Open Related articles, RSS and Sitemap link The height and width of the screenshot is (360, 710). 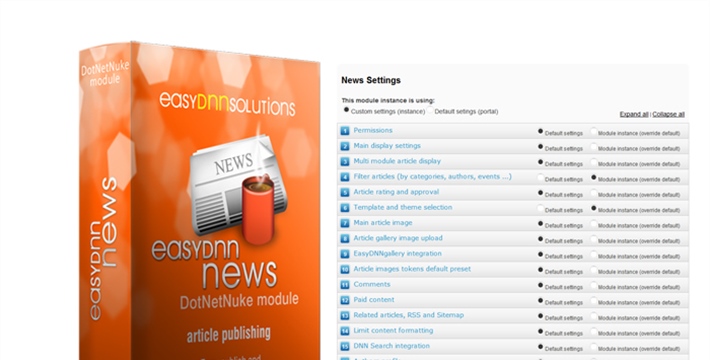tap(408, 315)
